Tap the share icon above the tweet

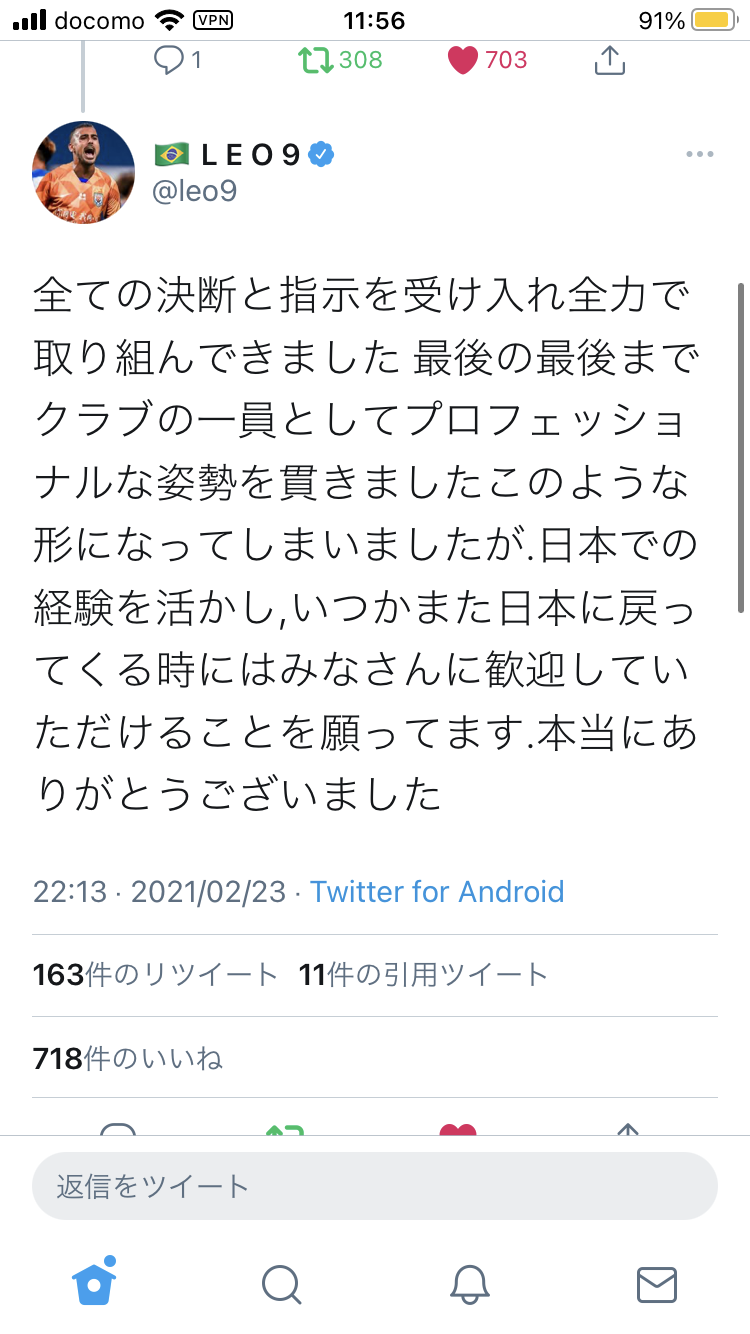click(x=609, y=60)
